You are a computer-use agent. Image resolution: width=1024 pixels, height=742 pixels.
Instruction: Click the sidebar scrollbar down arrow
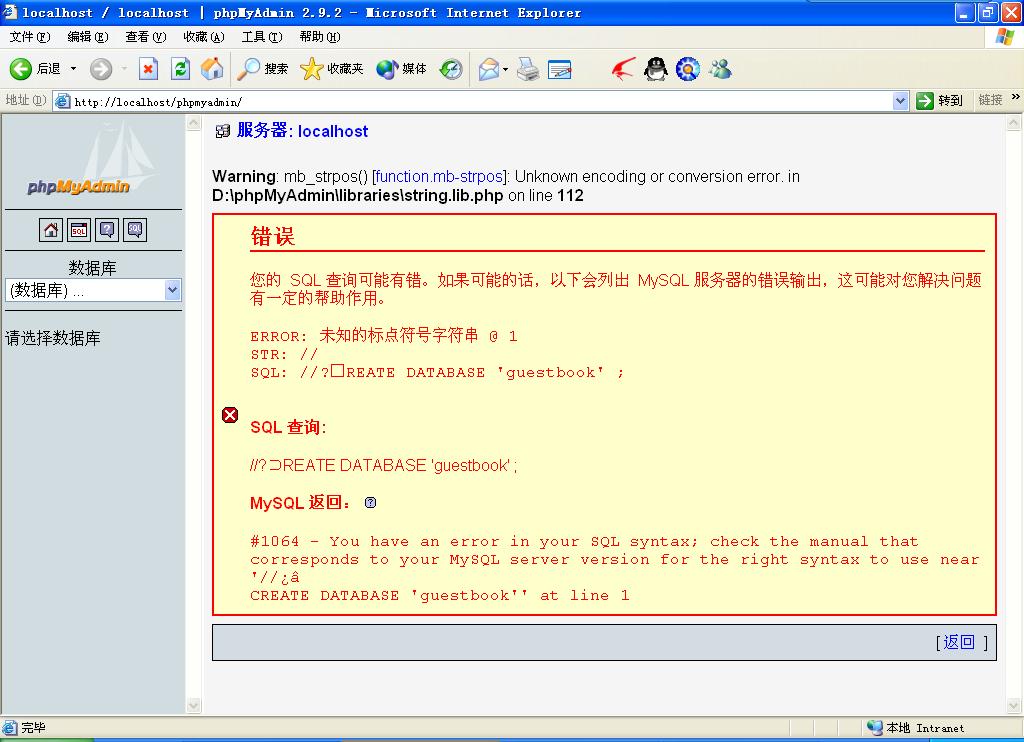pos(194,705)
